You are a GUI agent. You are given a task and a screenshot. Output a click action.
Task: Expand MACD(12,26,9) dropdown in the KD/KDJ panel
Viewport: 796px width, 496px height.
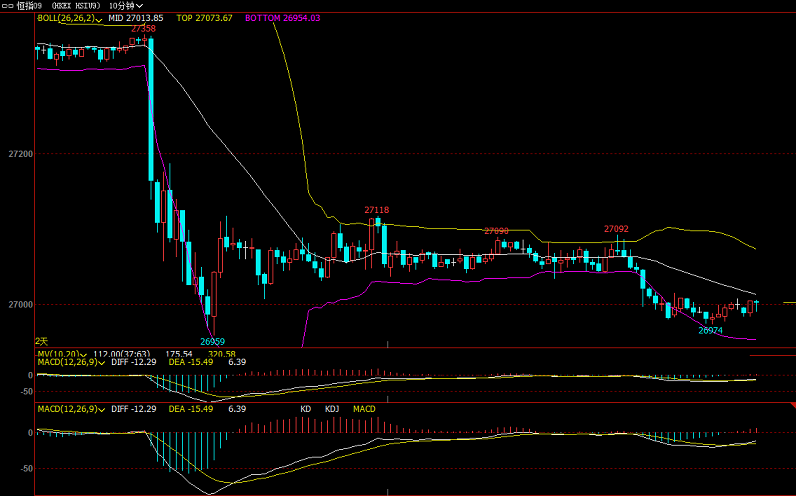pyautogui.click(x=101, y=409)
